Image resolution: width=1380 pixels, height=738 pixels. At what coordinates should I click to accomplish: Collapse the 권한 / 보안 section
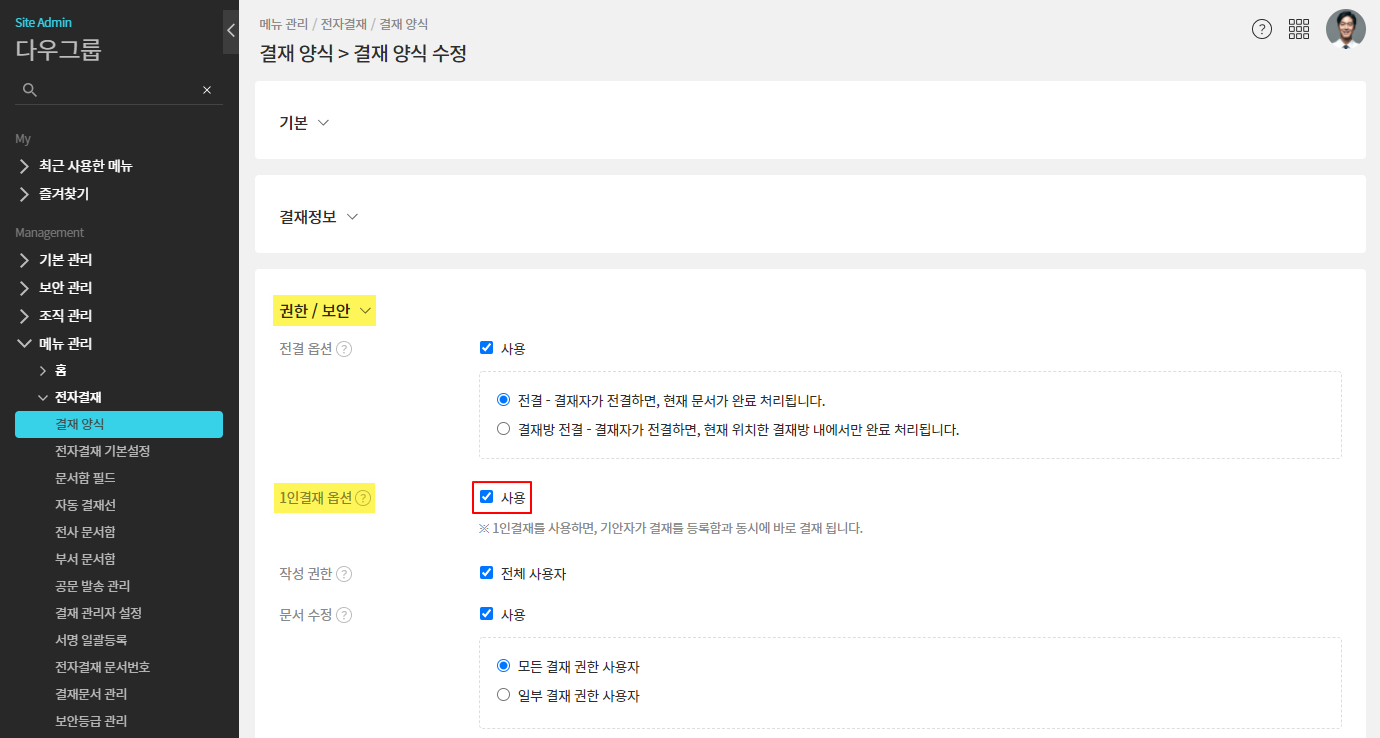(x=324, y=311)
